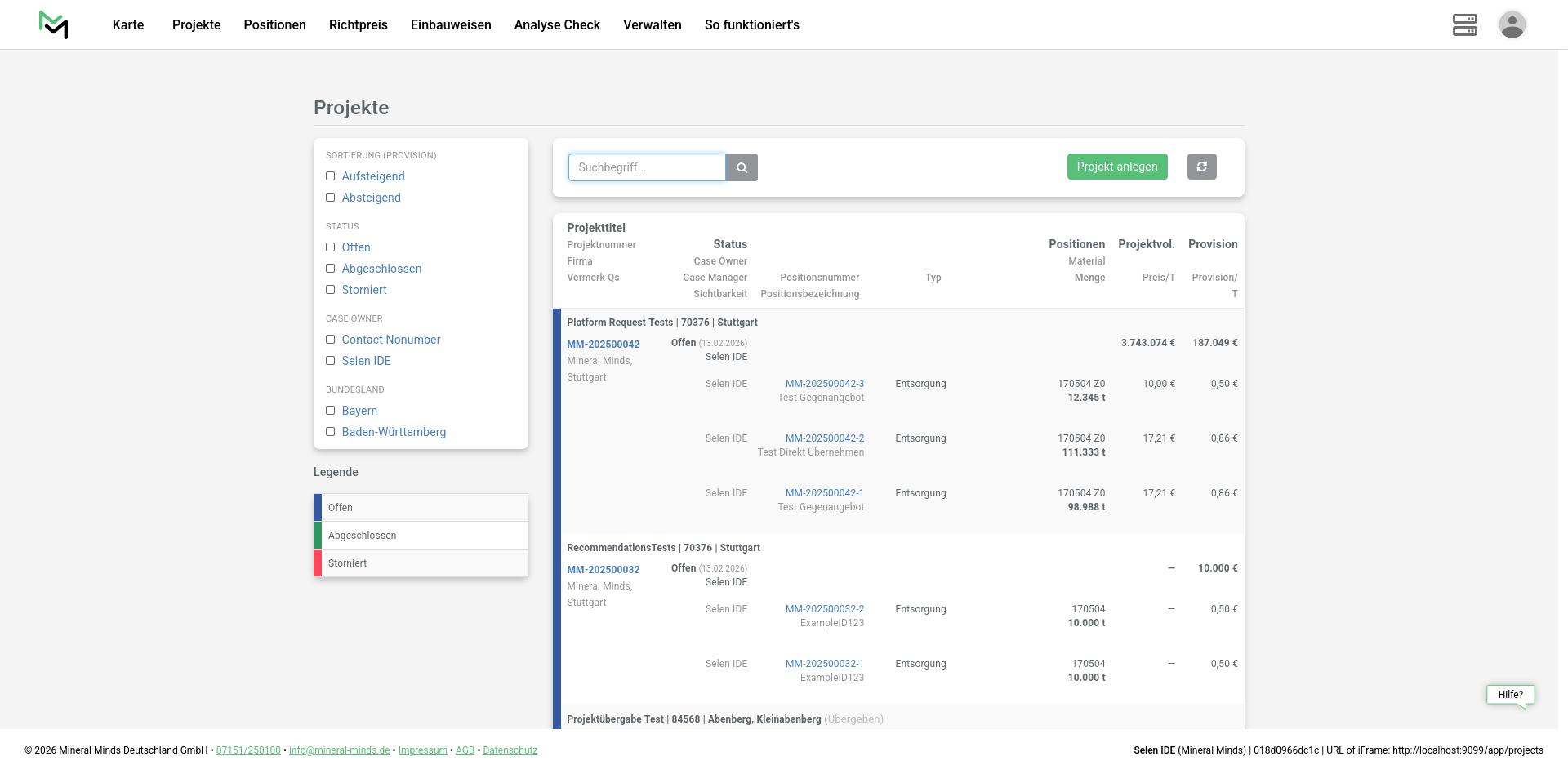Screen dimensions: 1568x770
Task: Open the user profile avatar
Action: coord(1512,24)
